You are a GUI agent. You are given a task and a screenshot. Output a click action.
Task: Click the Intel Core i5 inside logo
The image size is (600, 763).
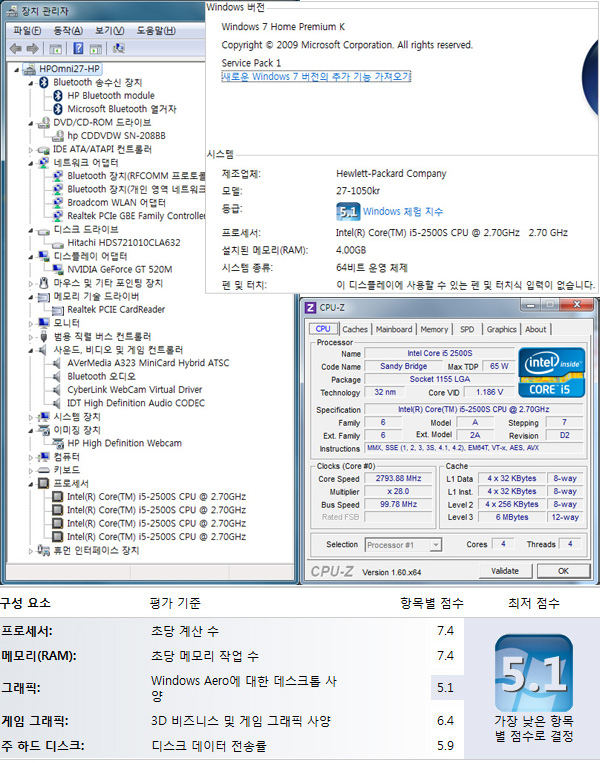(x=551, y=372)
